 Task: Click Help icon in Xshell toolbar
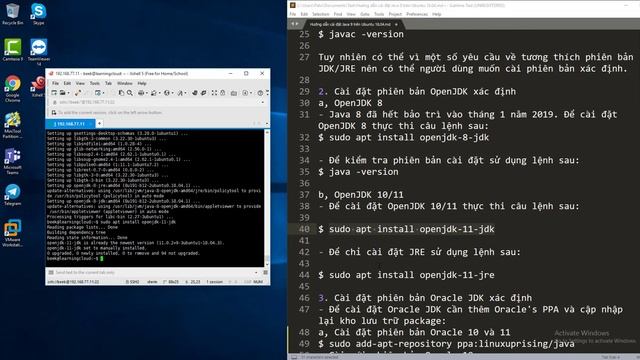(x=260, y=93)
